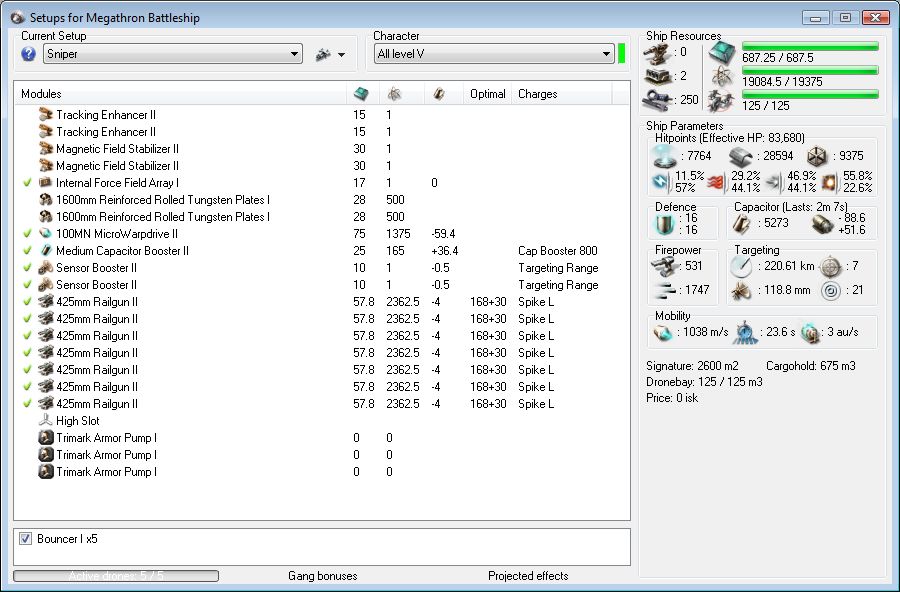Screen dimensions: 900x592
Task: Click the Charges column header
Action: [537, 94]
